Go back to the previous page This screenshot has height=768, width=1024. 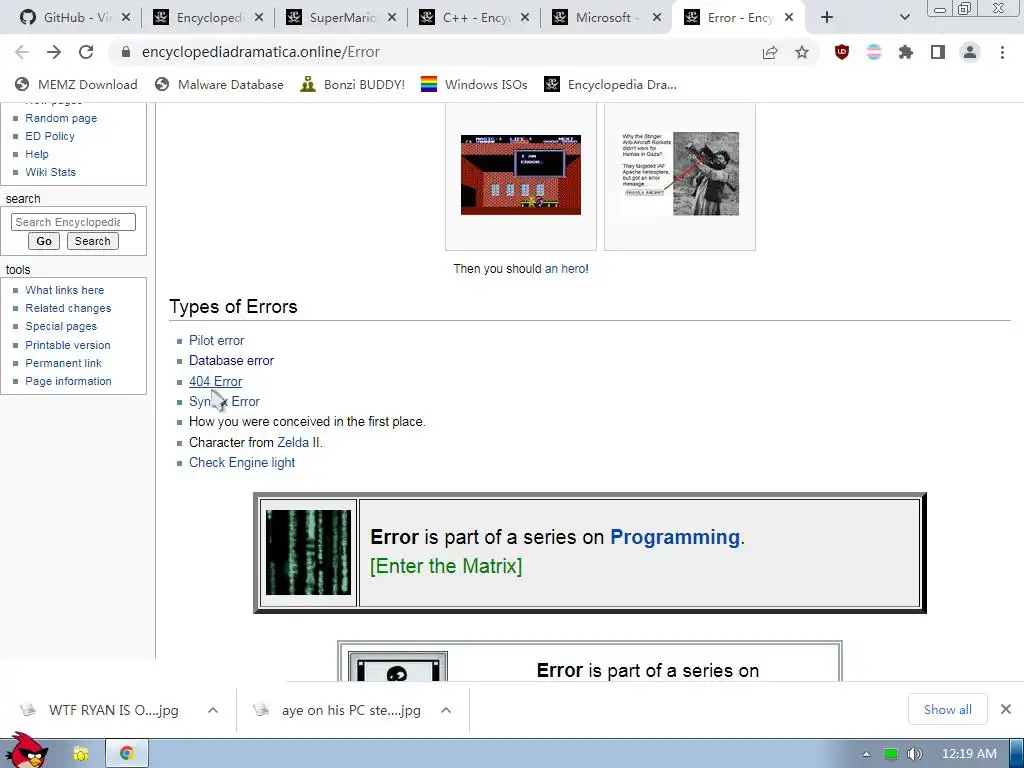coord(22,52)
